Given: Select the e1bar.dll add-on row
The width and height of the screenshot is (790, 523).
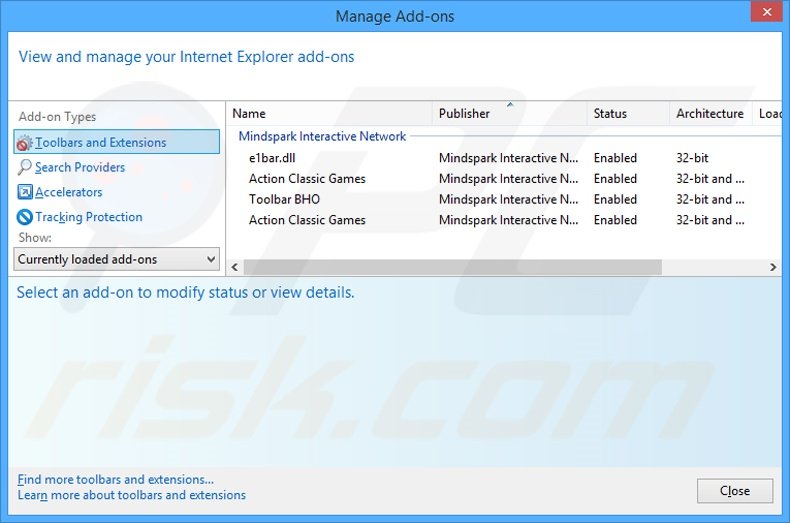Looking at the screenshot, I should pyautogui.click(x=504, y=158).
